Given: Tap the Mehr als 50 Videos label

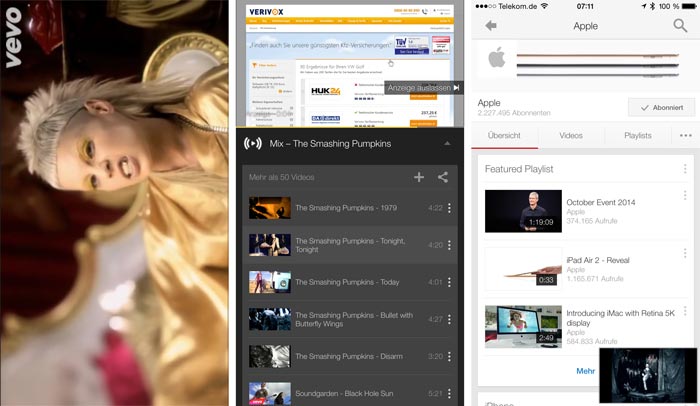Looking at the screenshot, I should point(282,177).
